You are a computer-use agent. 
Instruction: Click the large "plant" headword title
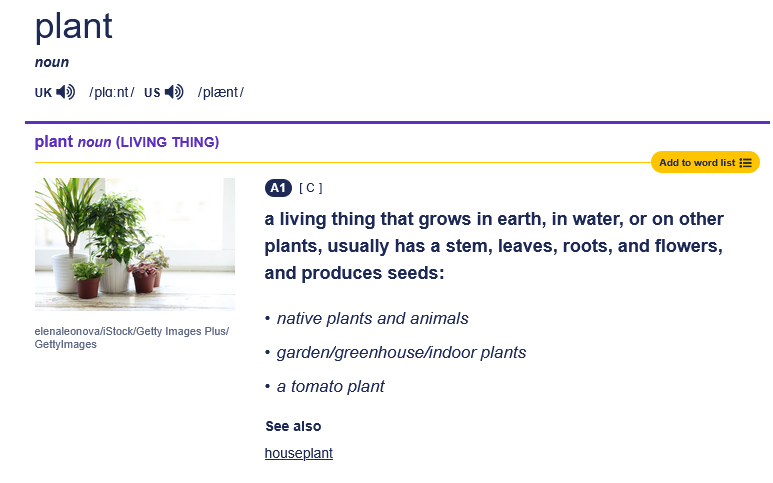74,27
